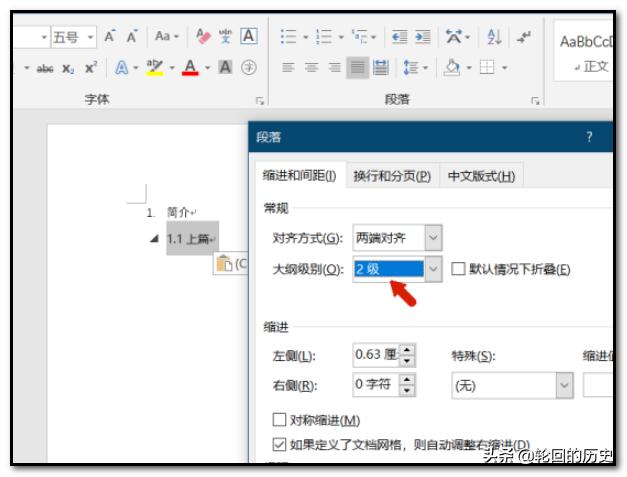The height and width of the screenshot is (477, 627).
Task: Click the increase indent icon
Action: point(423,37)
